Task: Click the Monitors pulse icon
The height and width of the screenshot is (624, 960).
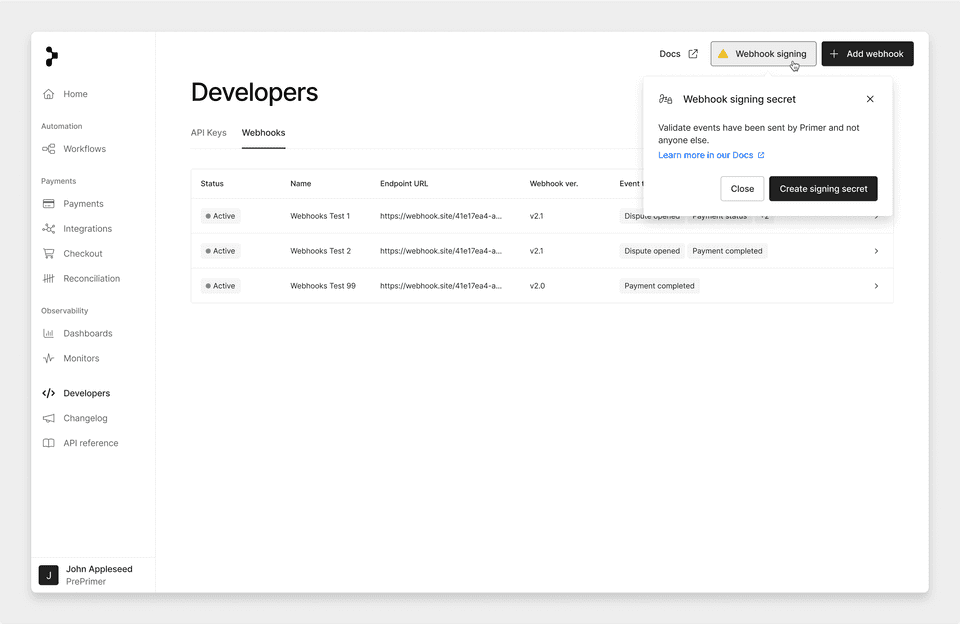Action: pos(48,358)
